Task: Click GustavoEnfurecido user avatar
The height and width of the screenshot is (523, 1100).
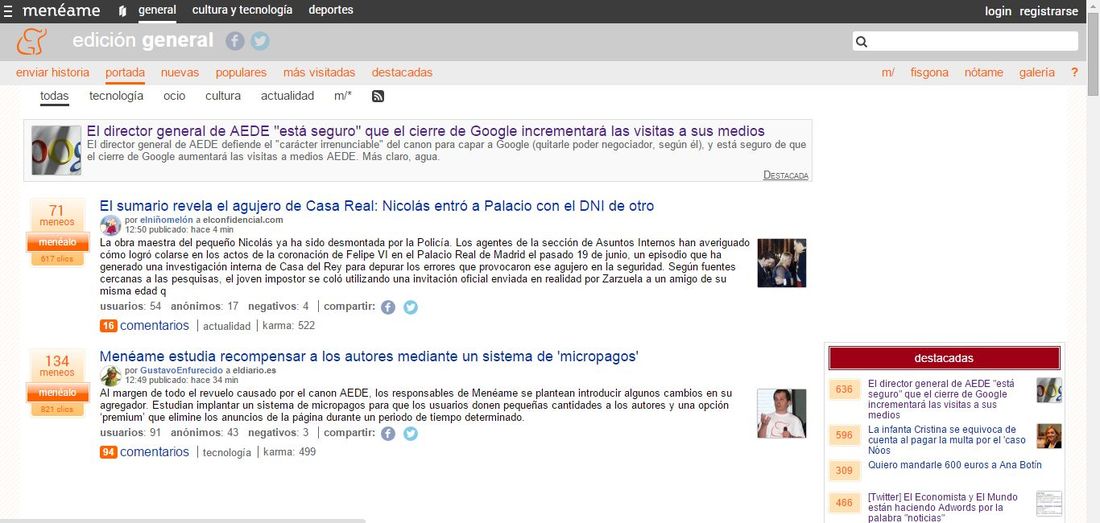Action: pos(111,376)
